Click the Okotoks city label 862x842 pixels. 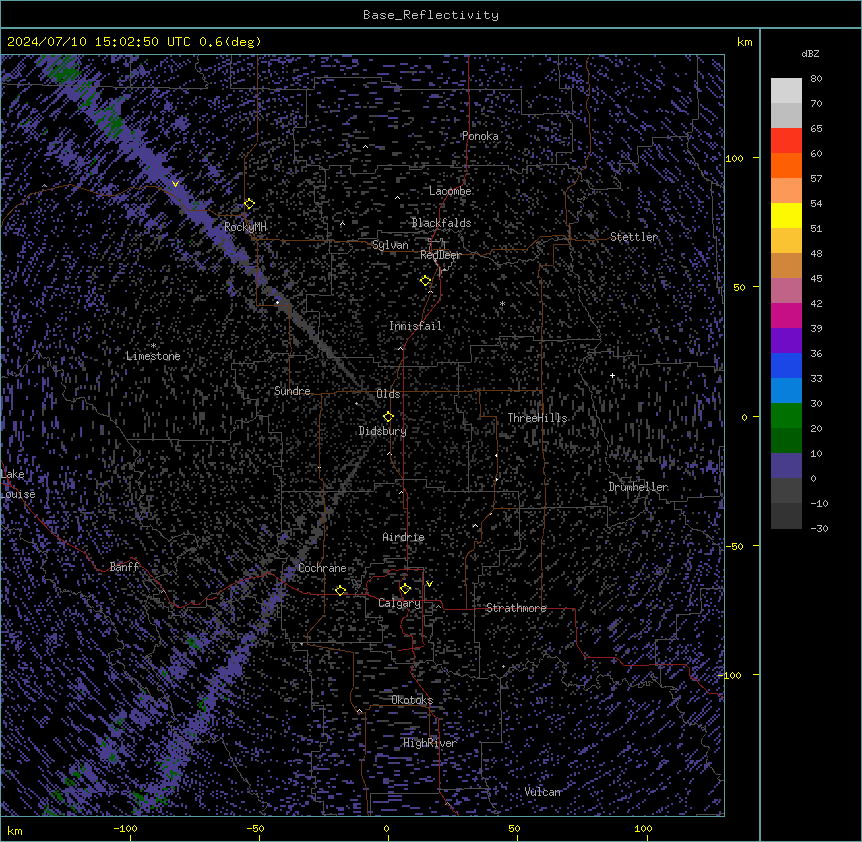[x=412, y=700]
